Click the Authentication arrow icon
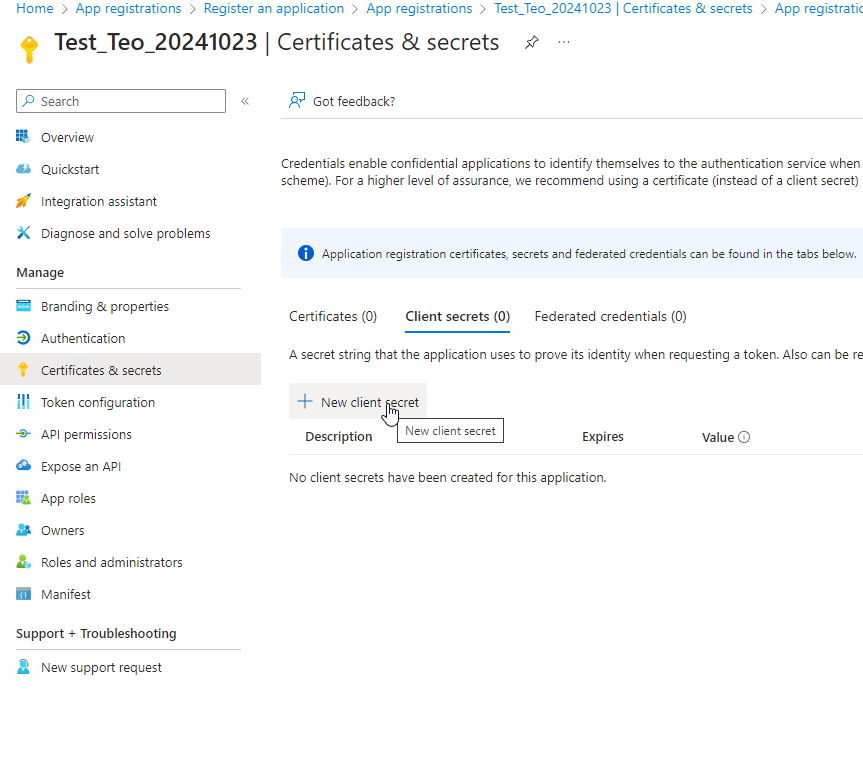 point(23,338)
